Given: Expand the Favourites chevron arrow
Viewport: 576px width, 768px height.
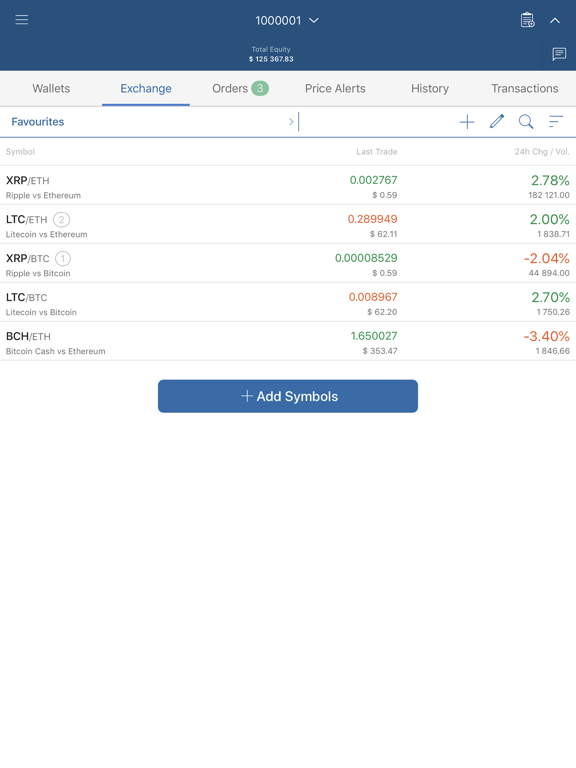Looking at the screenshot, I should click(x=291, y=122).
